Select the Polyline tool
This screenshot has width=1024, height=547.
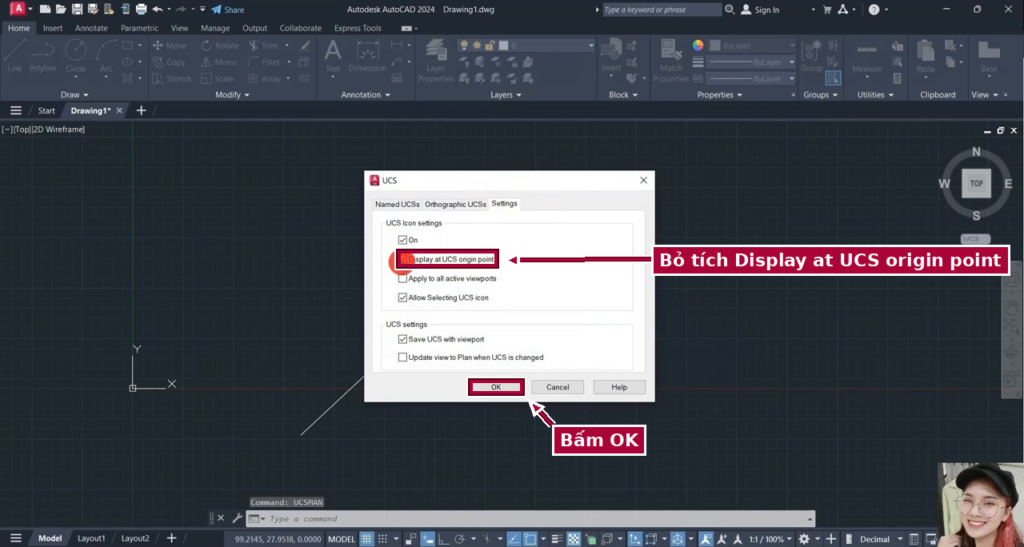tap(42, 55)
